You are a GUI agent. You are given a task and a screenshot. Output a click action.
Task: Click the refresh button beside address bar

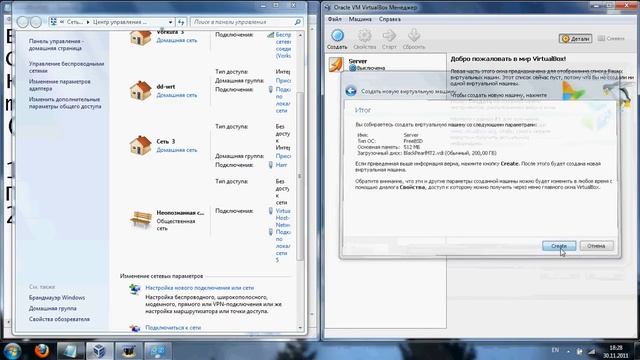(181, 22)
